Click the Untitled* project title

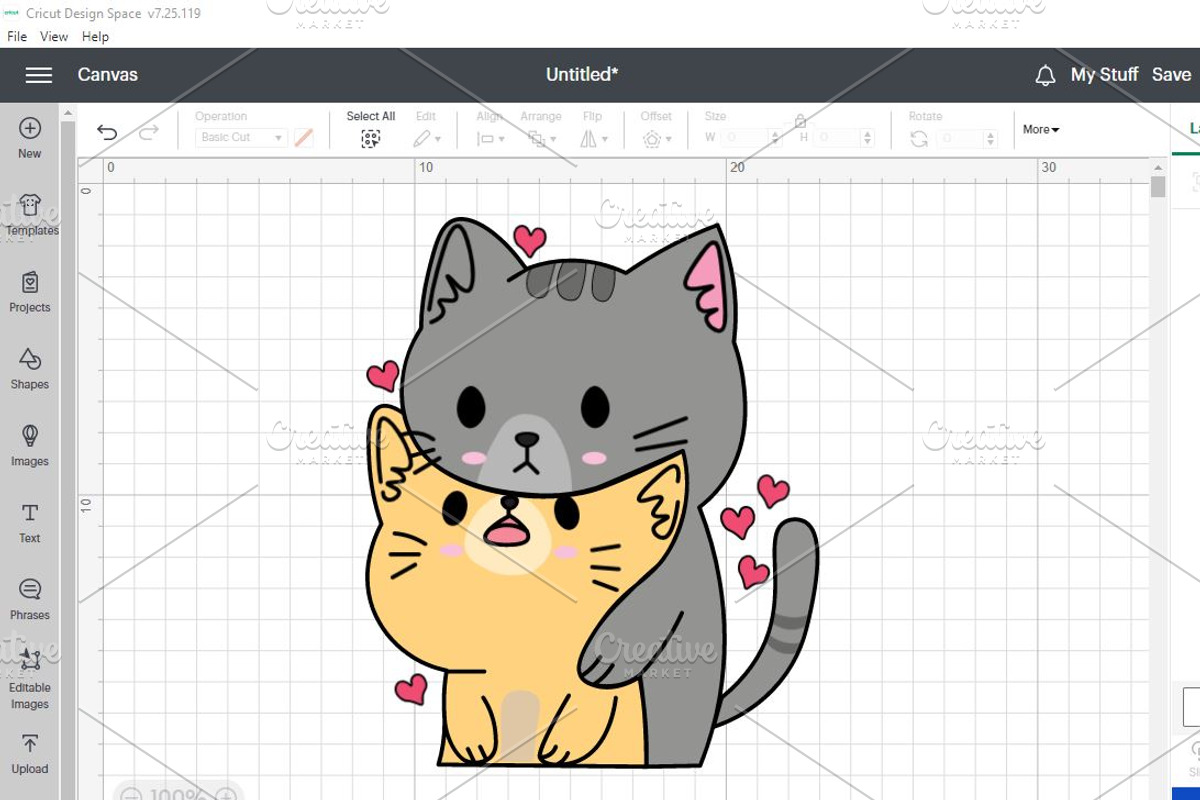tap(582, 75)
